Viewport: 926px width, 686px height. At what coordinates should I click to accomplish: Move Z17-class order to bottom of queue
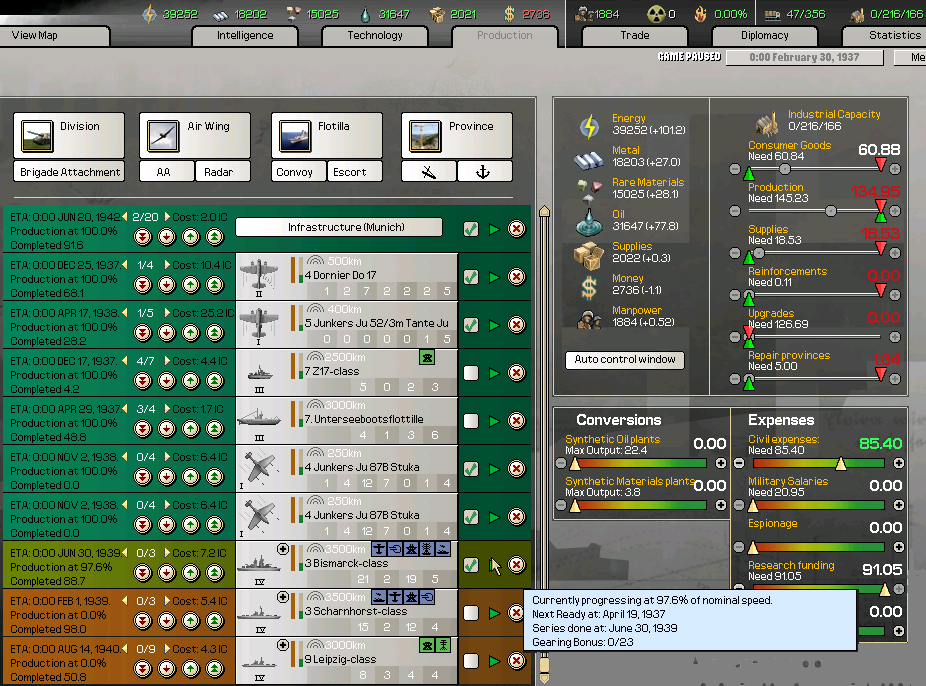143,381
